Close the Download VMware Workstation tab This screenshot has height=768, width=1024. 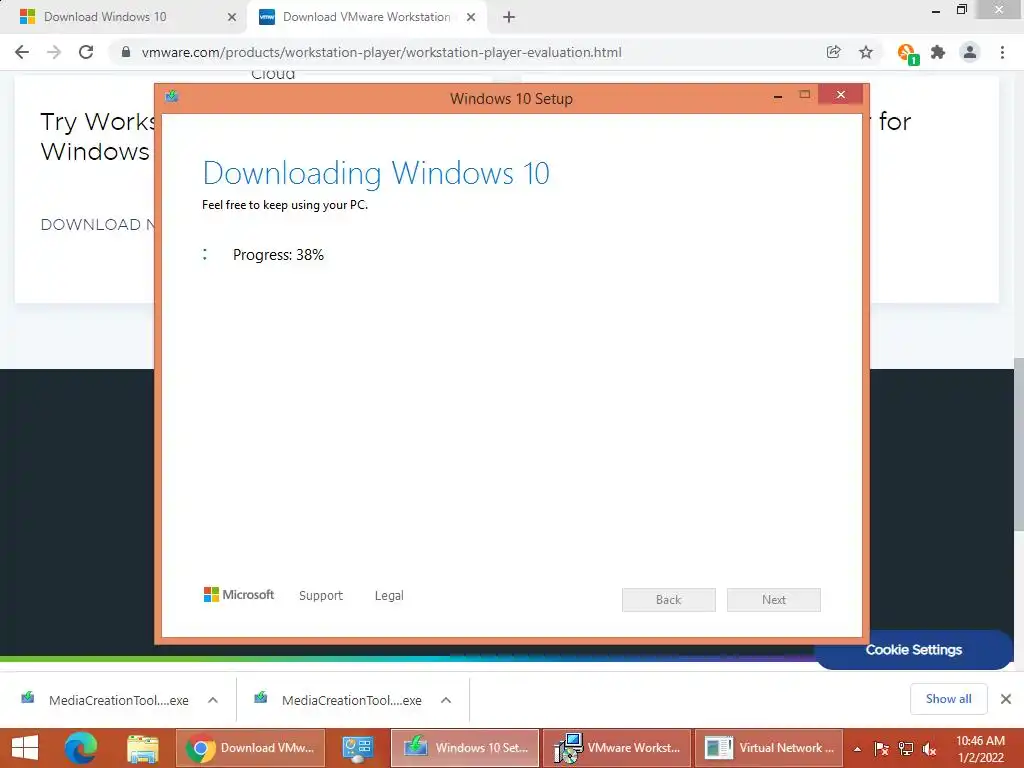pyautogui.click(x=471, y=17)
